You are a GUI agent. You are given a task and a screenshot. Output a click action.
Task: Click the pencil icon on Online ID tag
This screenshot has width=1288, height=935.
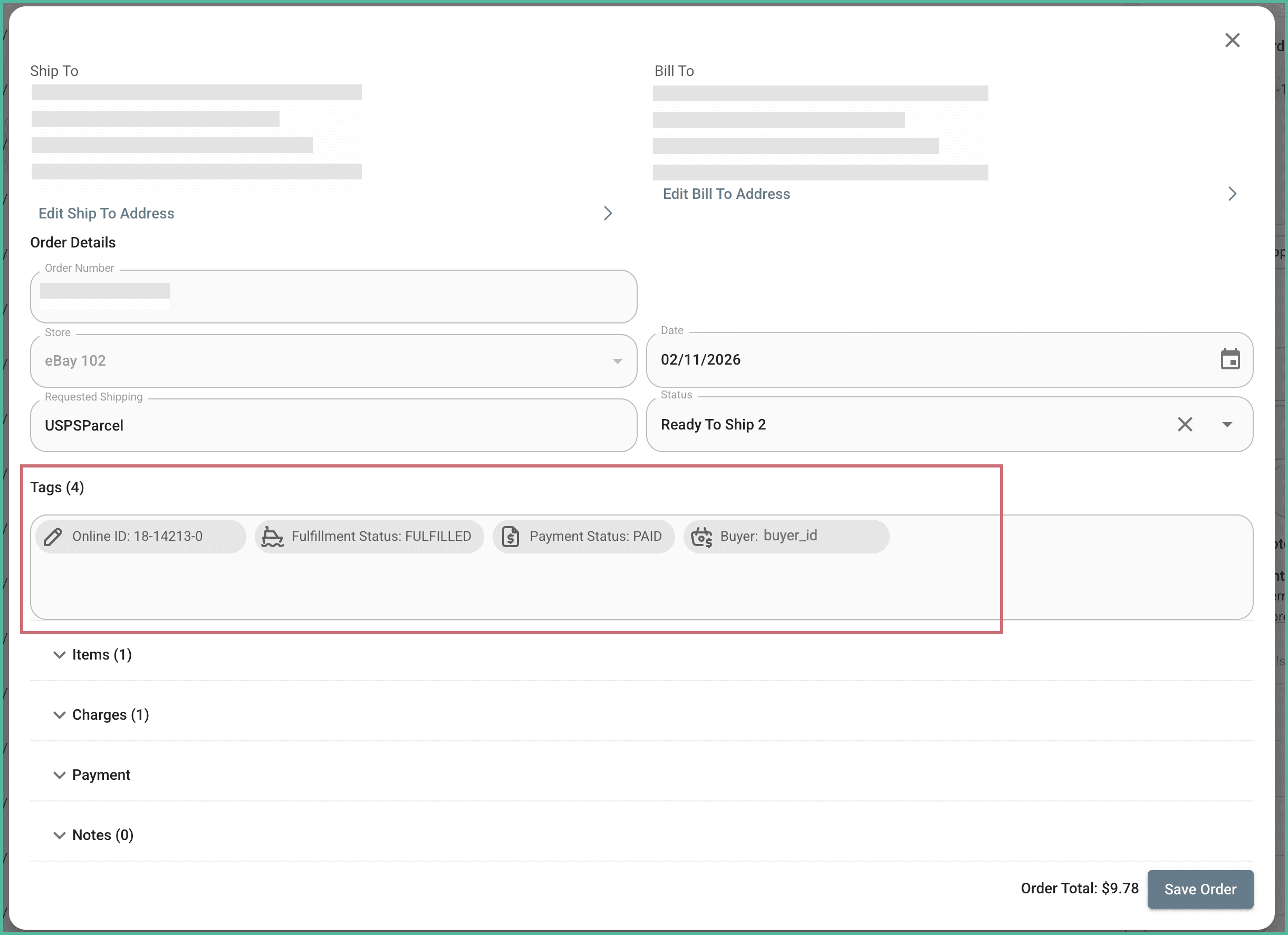pyautogui.click(x=54, y=536)
